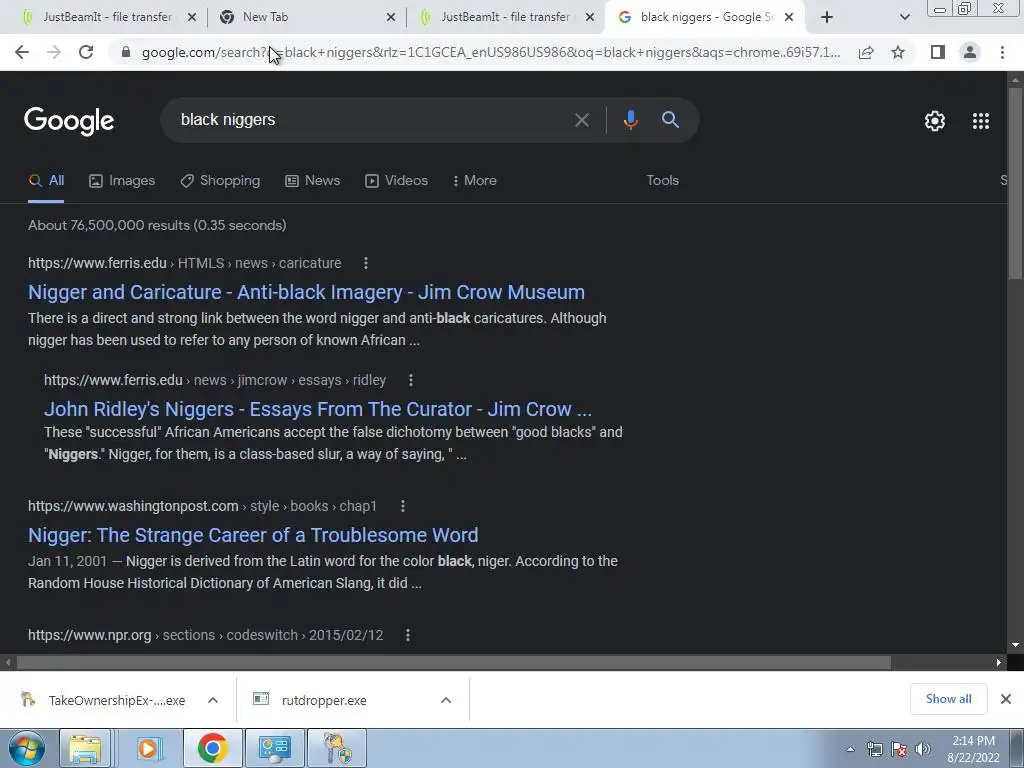Click the vertical page scrollbar thumb
Screen dimensions: 1024x768
[x=1015, y=183]
